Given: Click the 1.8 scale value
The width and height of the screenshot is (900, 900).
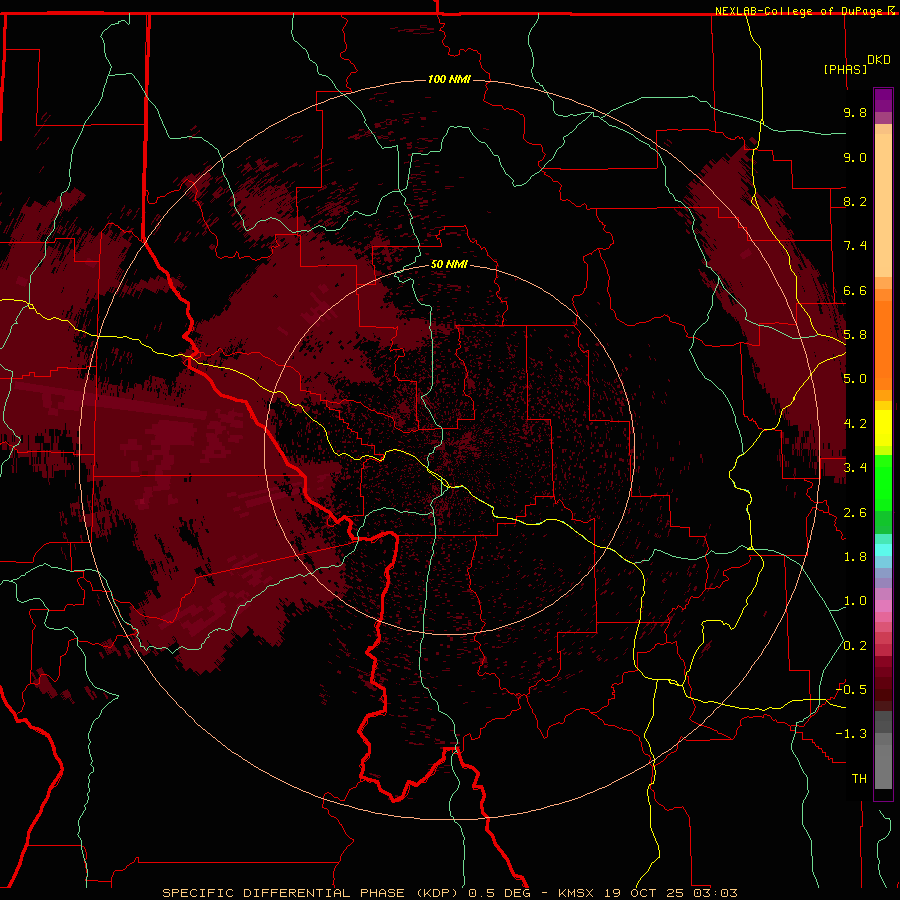Looking at the screenshot, I should point(855,557).
